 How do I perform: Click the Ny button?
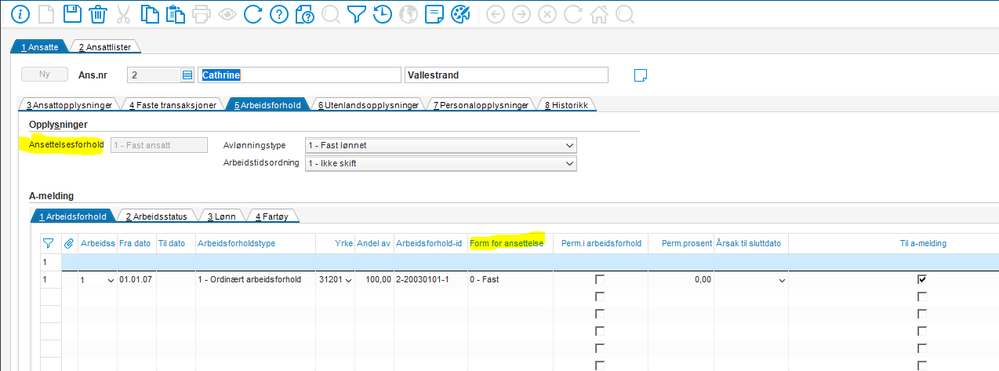tap(45, 75)
